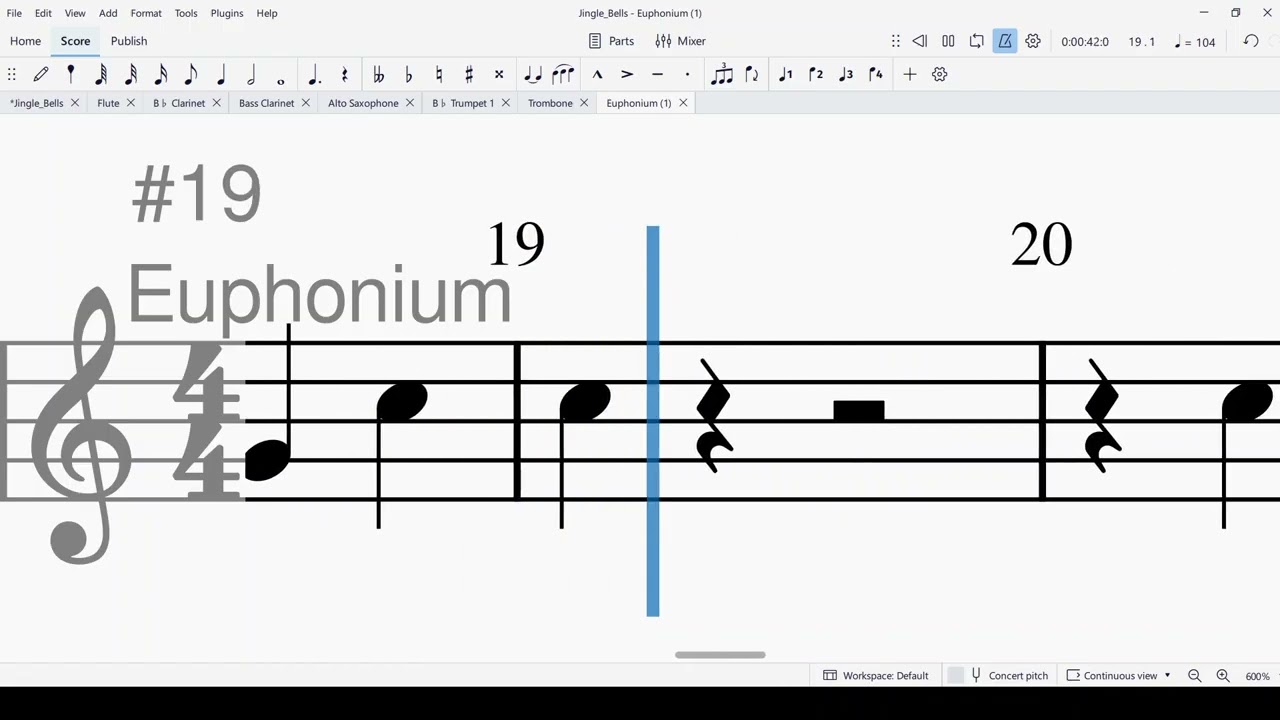Choose the half note duration
The height and width of the screenshot is (720, 1280).
[251, 74]
